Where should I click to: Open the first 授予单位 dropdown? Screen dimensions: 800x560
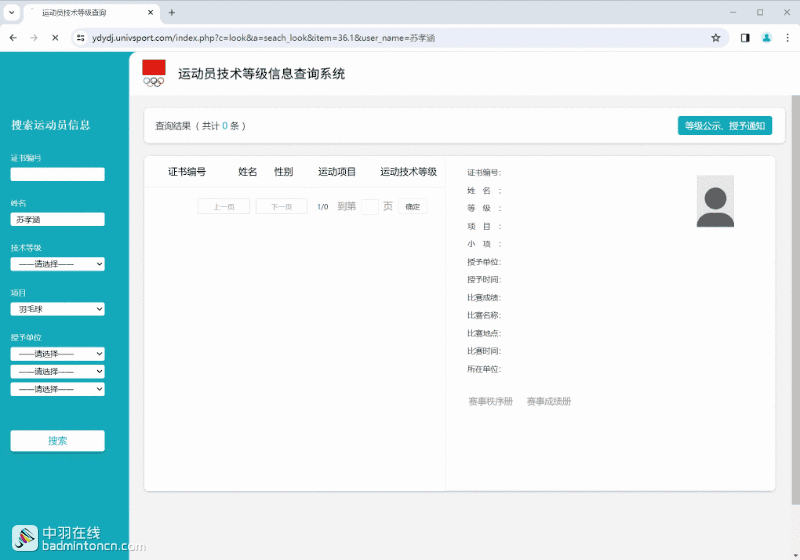tap(58, 354)
